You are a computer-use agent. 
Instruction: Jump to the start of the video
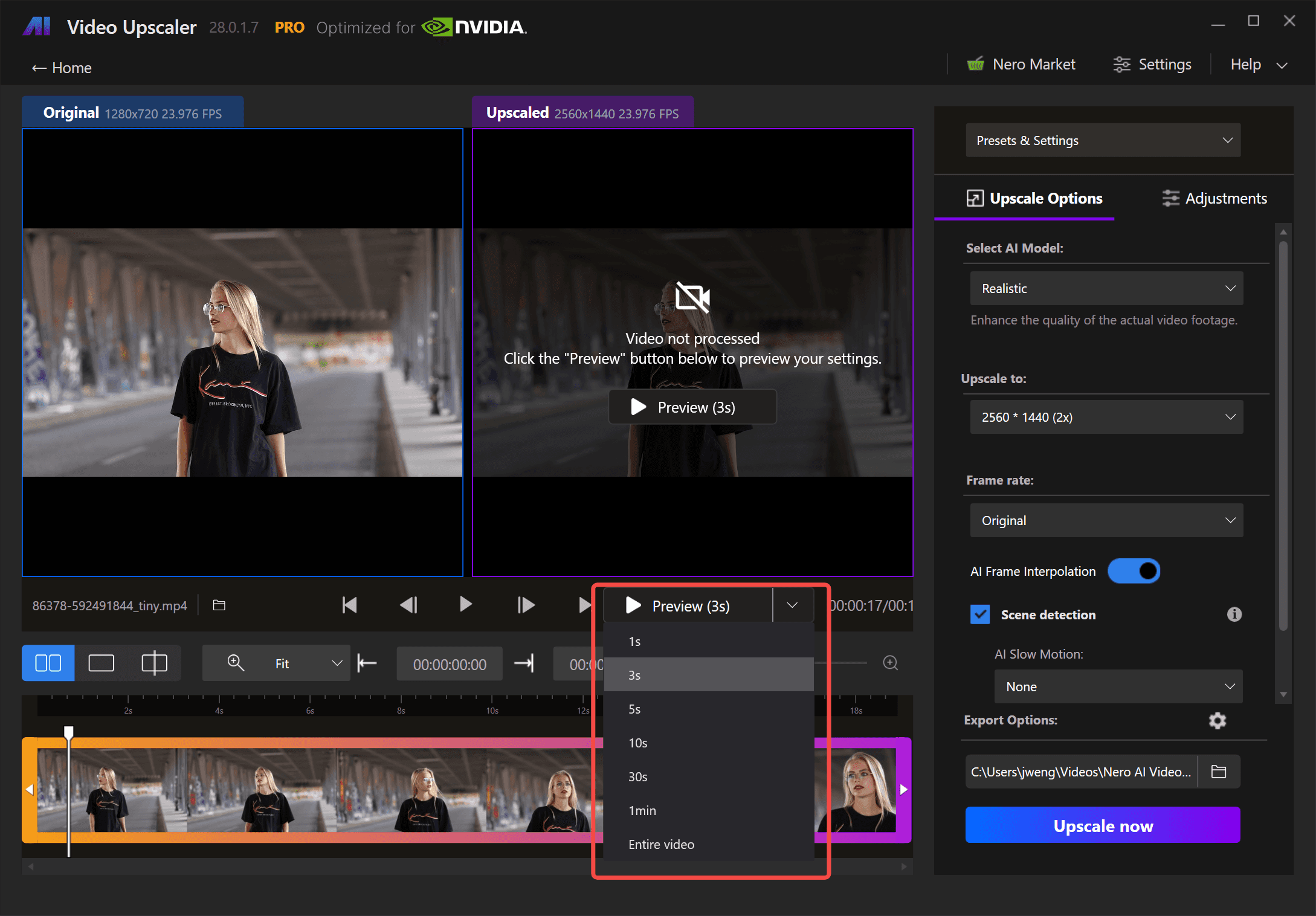point(349,605)
